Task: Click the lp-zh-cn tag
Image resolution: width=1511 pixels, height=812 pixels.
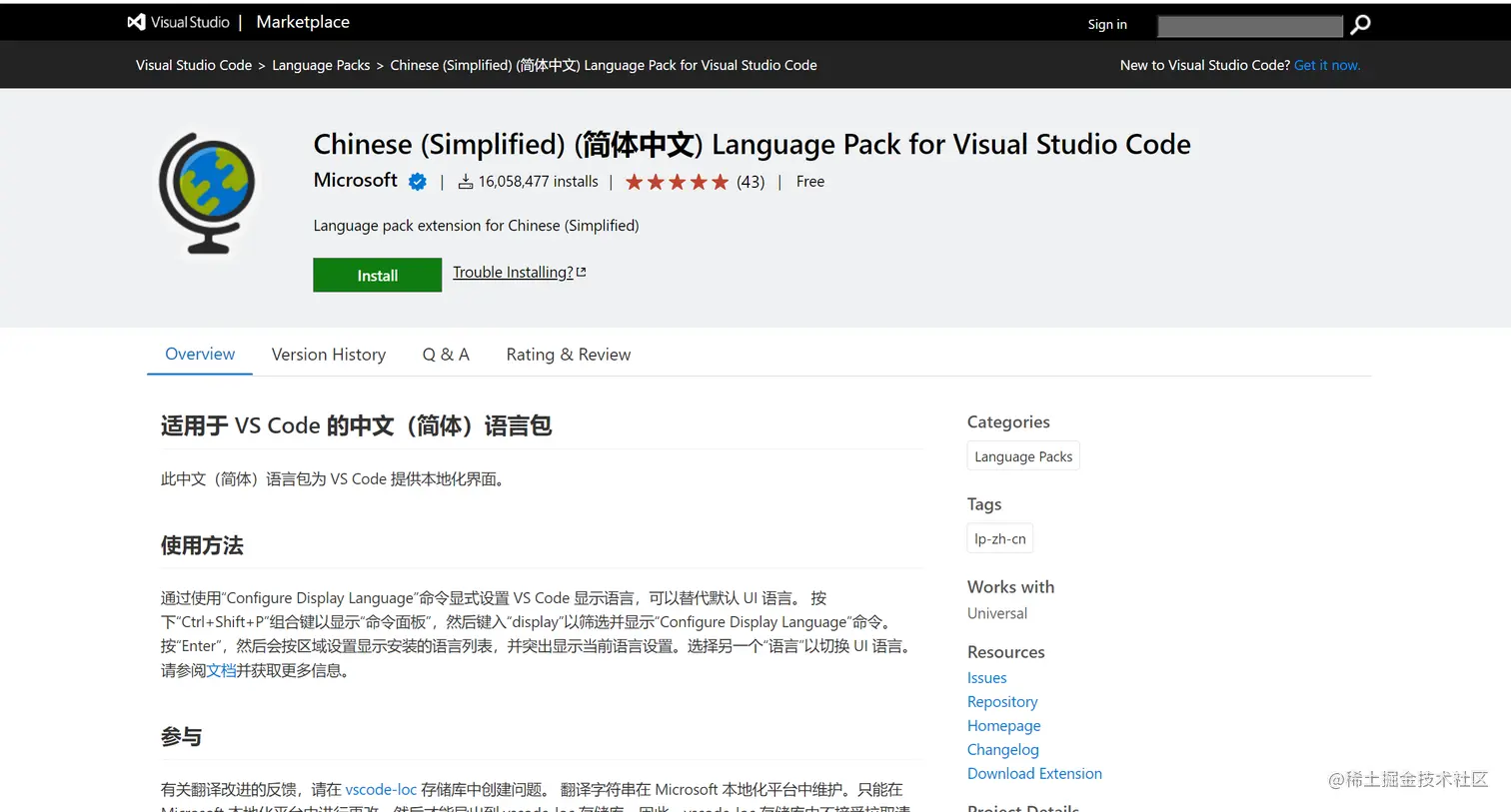Action: click(x=1000, y=538)
